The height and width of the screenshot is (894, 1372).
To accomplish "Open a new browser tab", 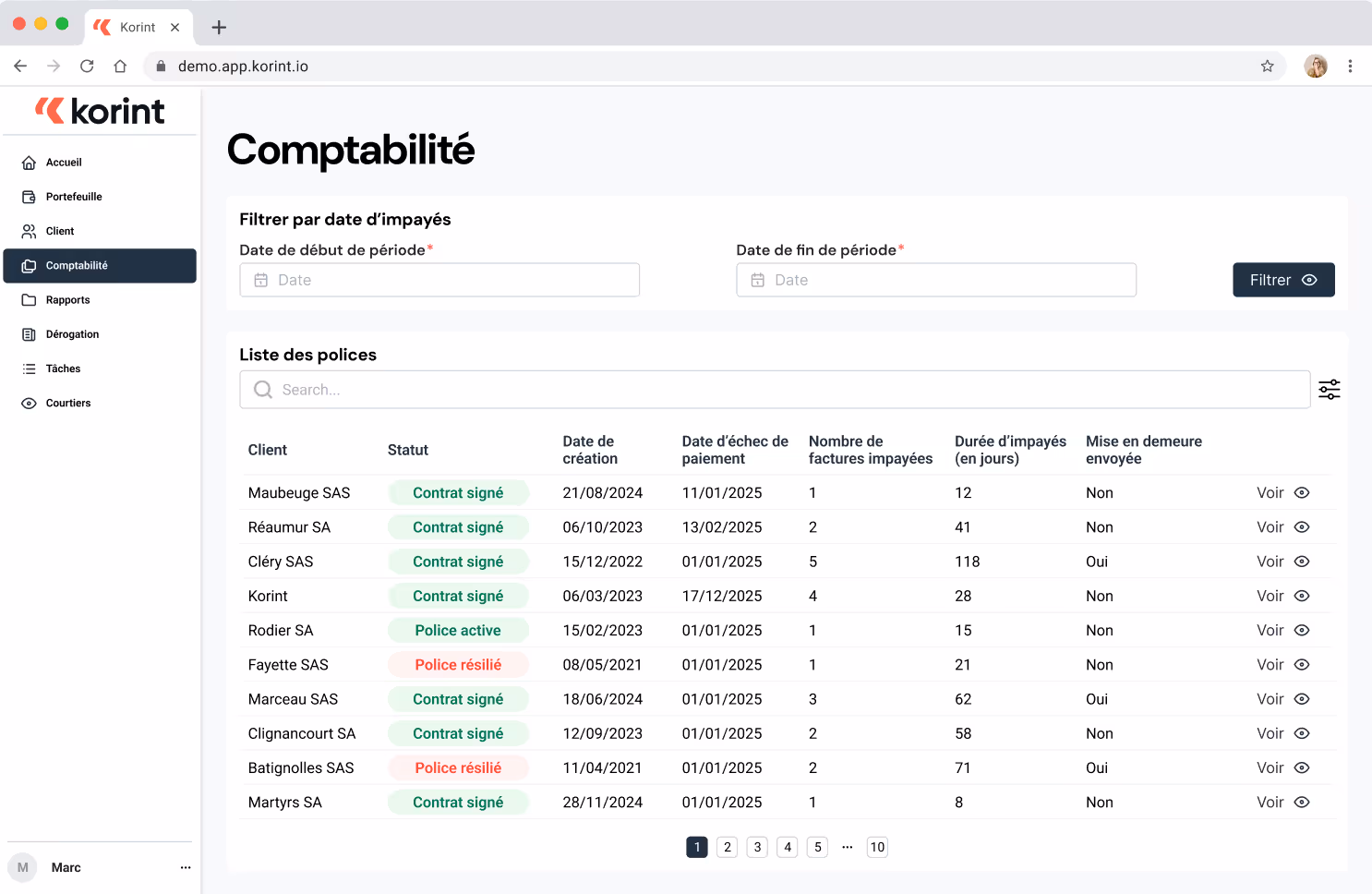I will point(219,28).
